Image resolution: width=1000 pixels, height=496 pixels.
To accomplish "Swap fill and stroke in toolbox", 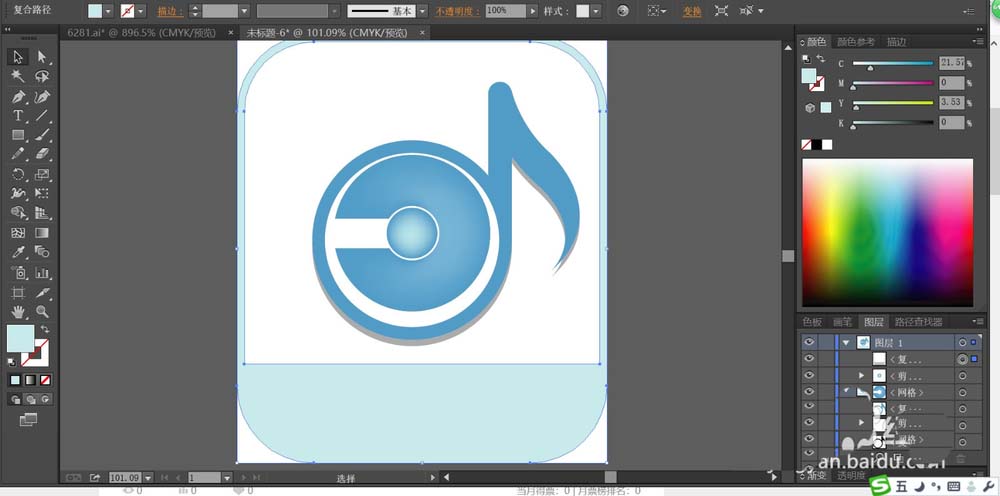I will click(x=45, y=328).
